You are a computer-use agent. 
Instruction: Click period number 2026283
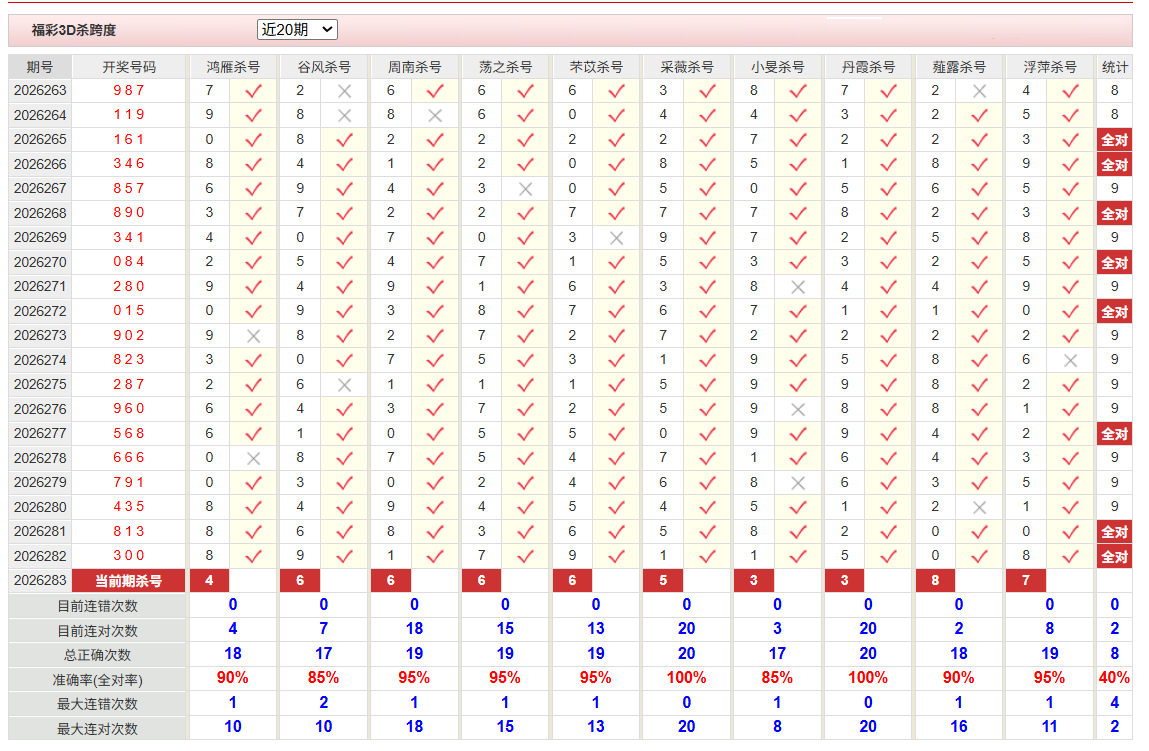[40, 580]
